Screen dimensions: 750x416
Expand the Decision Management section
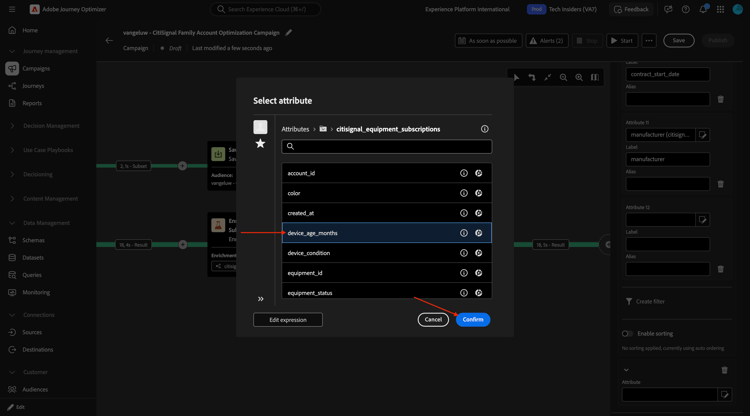tap(12, 126)
